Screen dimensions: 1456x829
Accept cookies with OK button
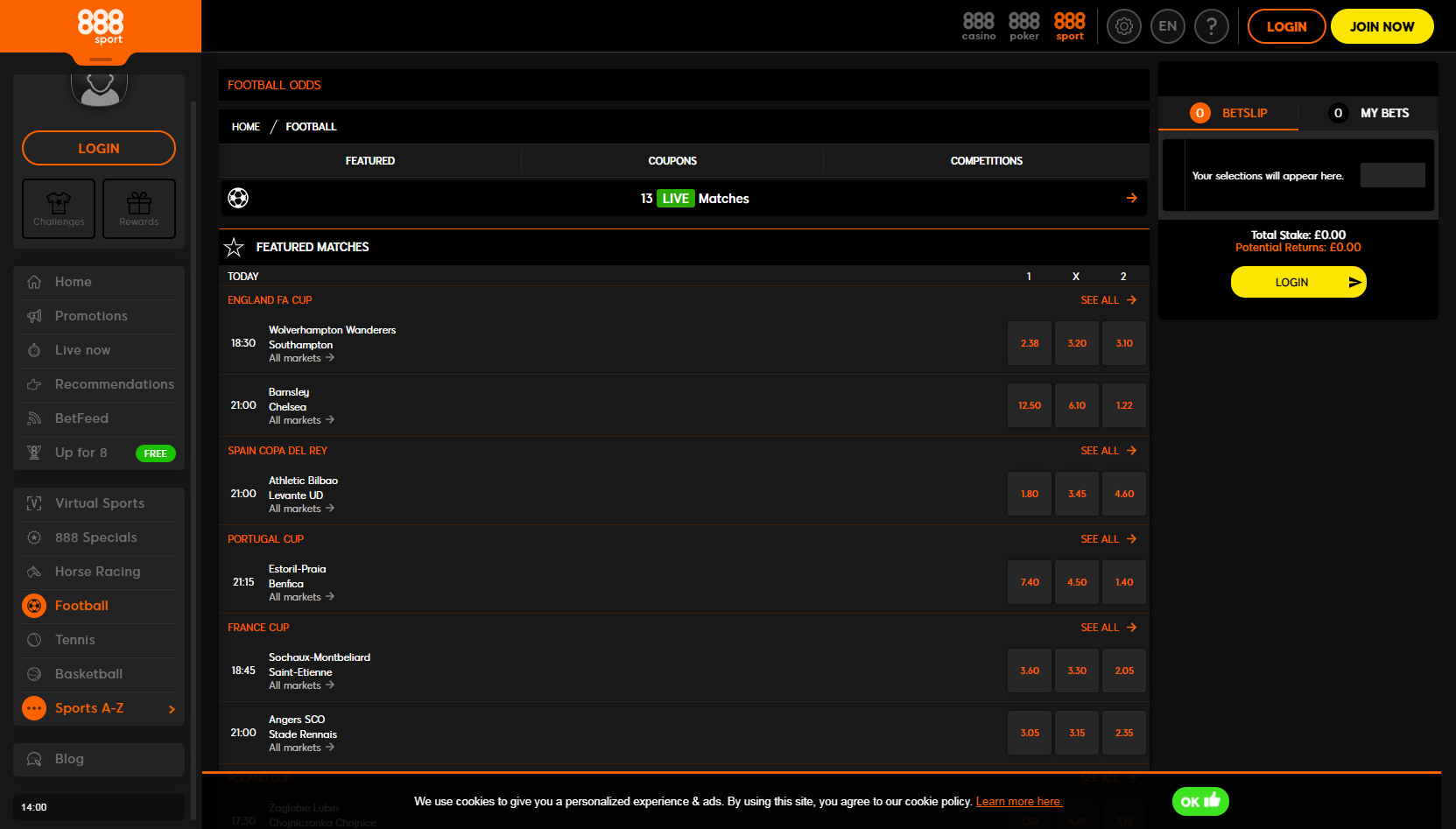(1200, 801)
